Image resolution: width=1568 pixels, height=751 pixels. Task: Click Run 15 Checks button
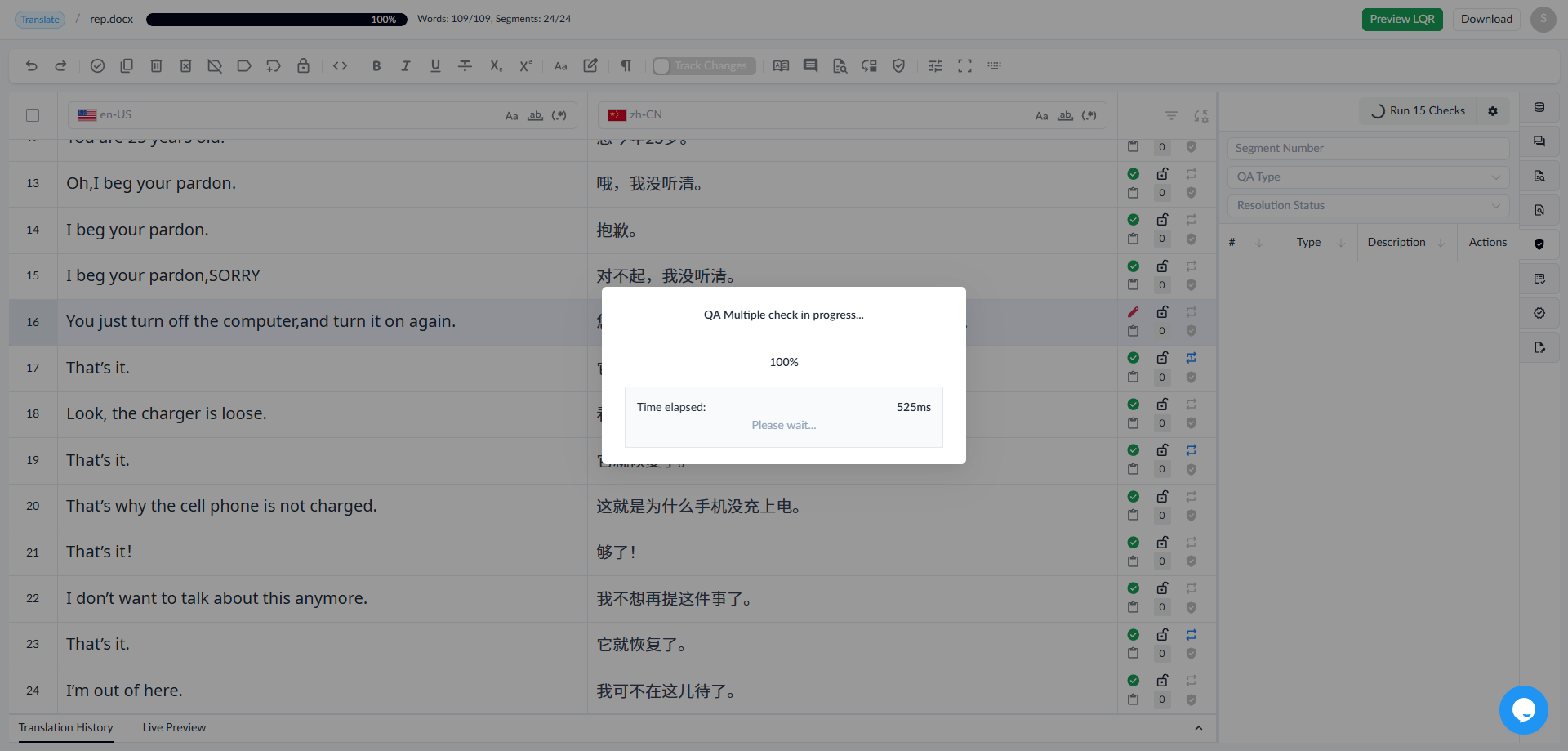pos(1419,111)
